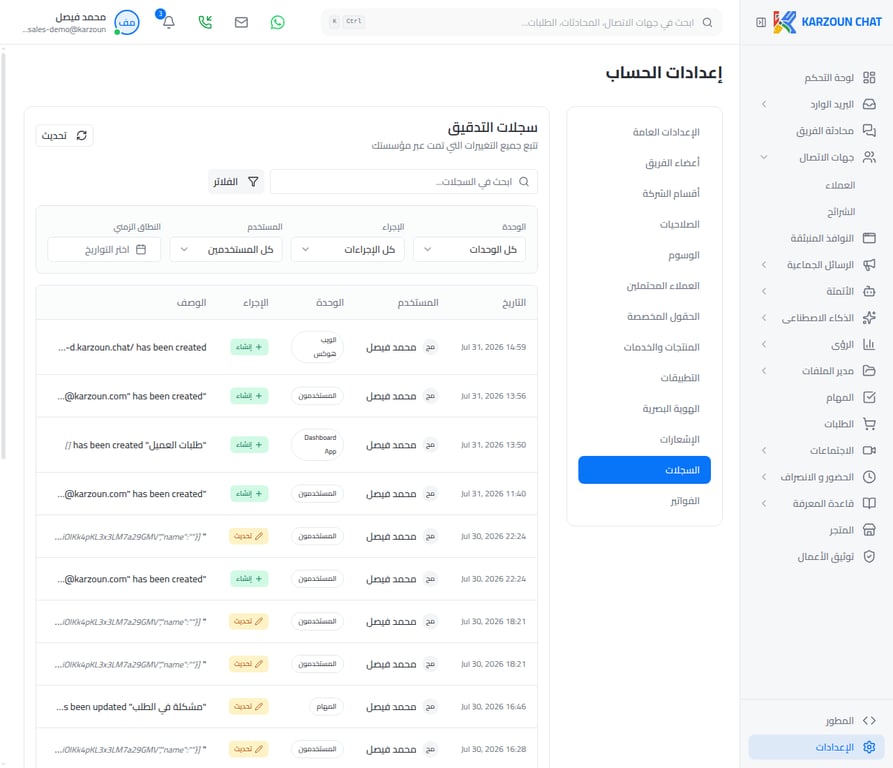893x768 pixels.
Task: Open محادثة الفريق team chat icon
Action: pyautogui.click(x=869, y=130)
